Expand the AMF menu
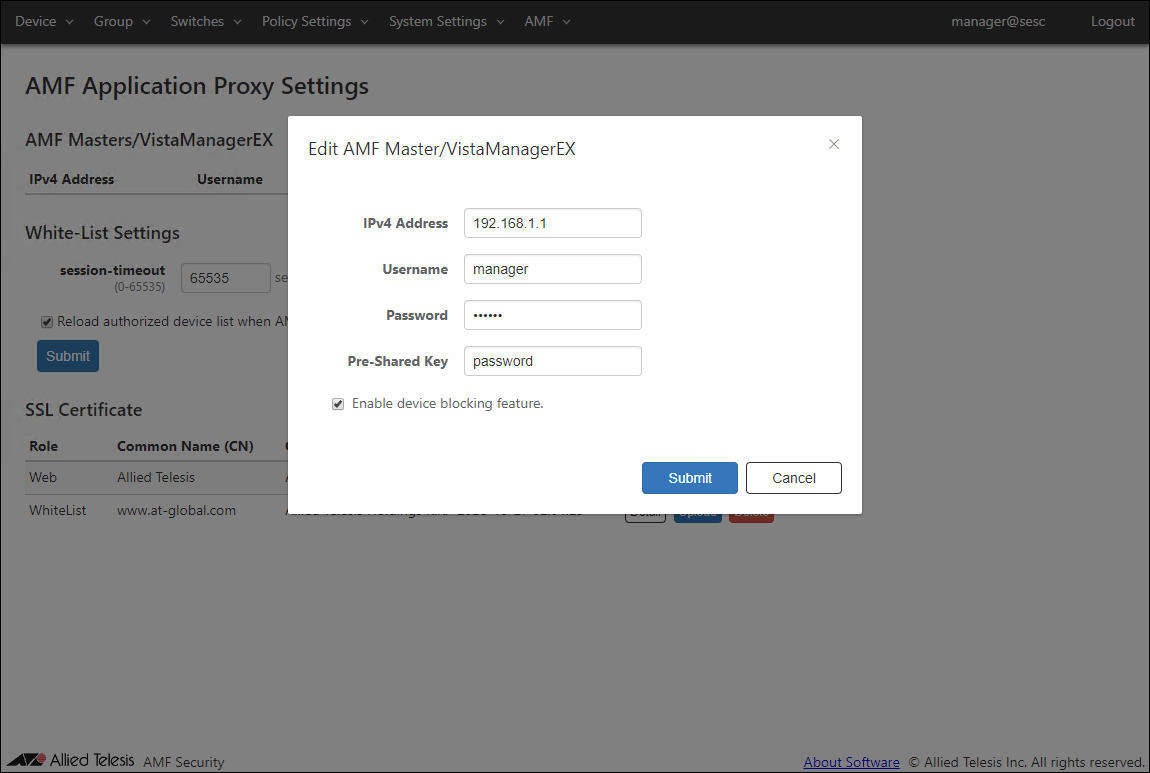This screenshot has height=773, width=1150. 547,21
